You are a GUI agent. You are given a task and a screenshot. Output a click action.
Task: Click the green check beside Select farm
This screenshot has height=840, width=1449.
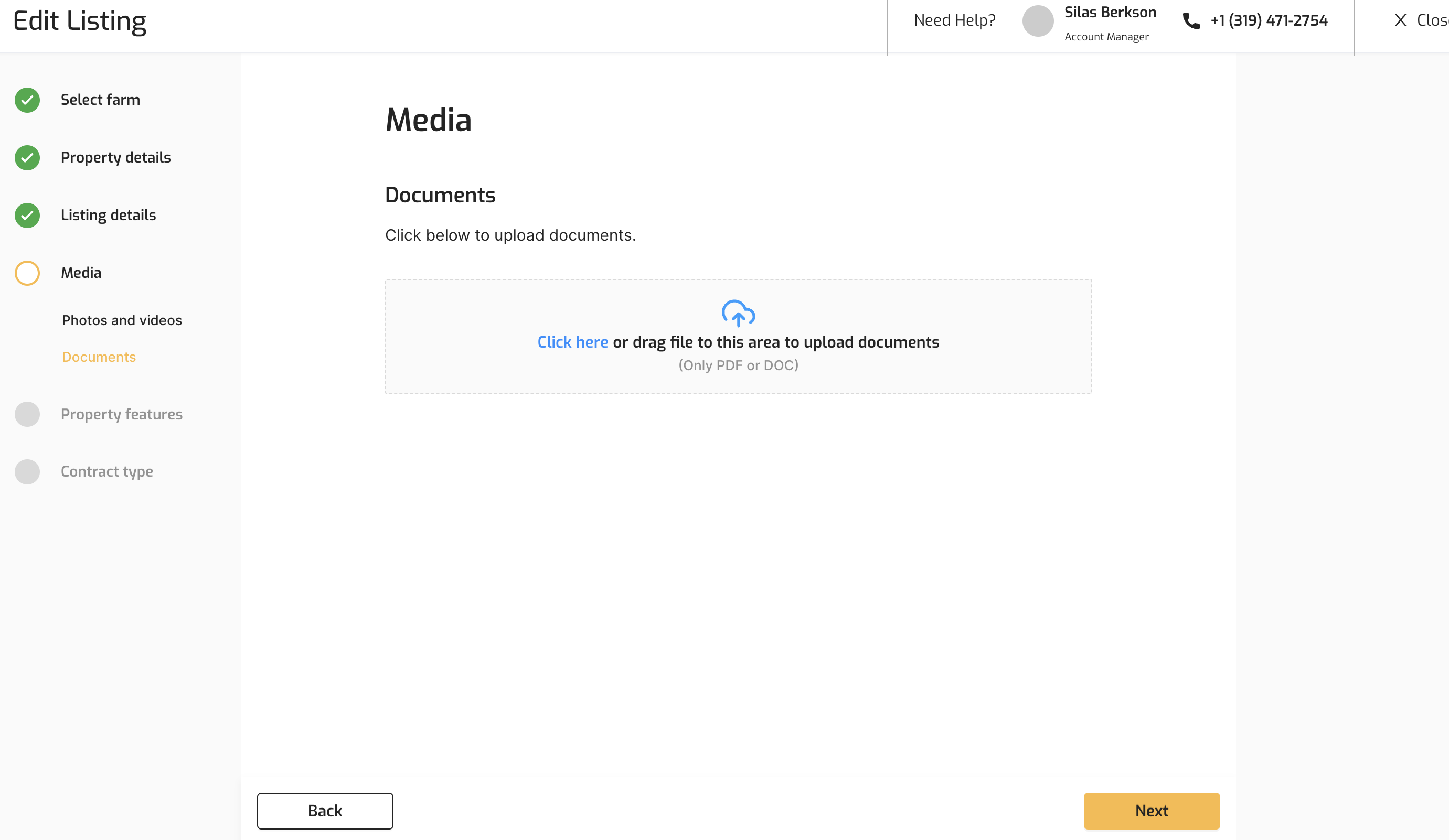click(x=27, y=100)
